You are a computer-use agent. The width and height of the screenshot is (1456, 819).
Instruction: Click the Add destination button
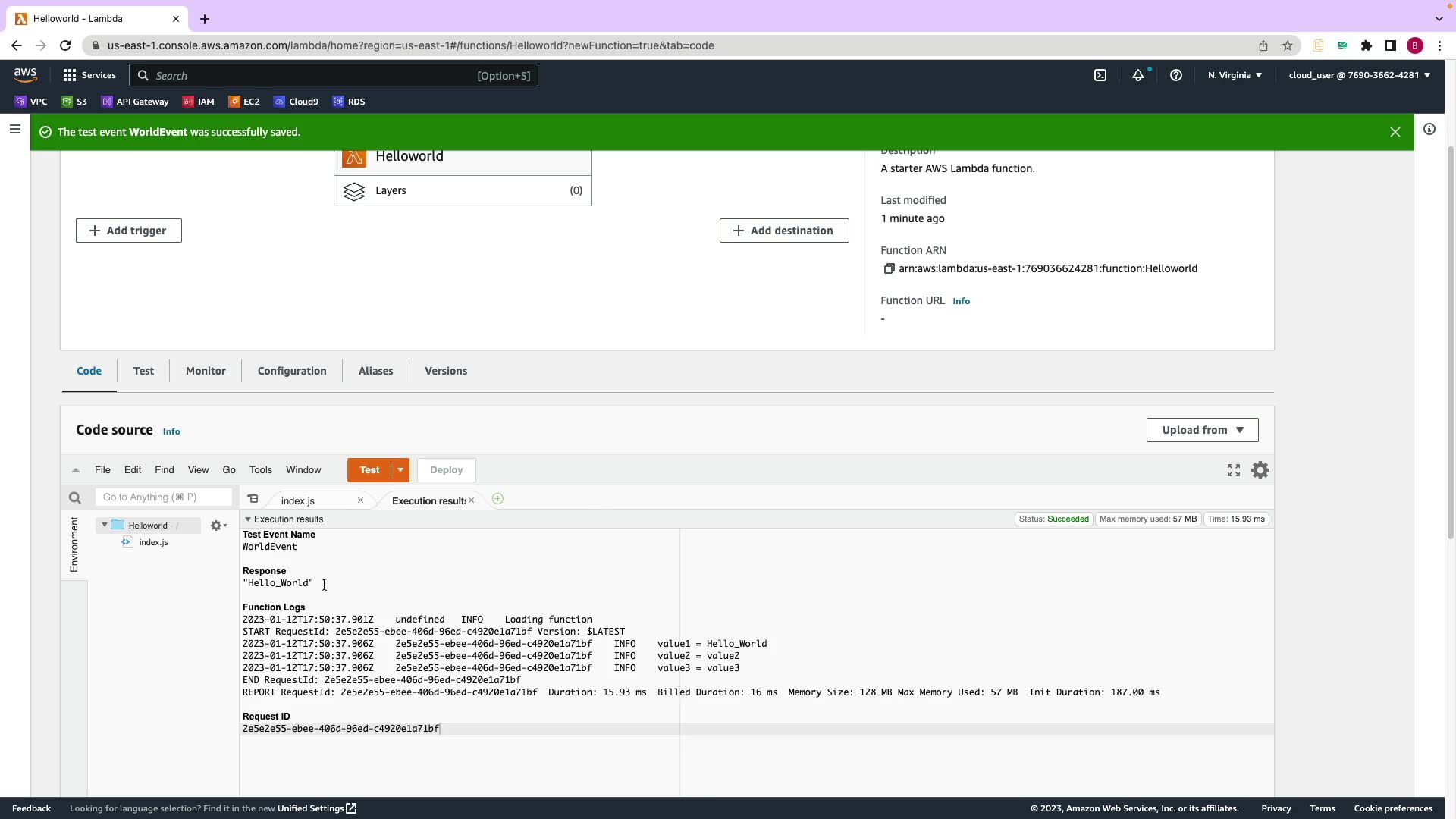coord(783,231)
